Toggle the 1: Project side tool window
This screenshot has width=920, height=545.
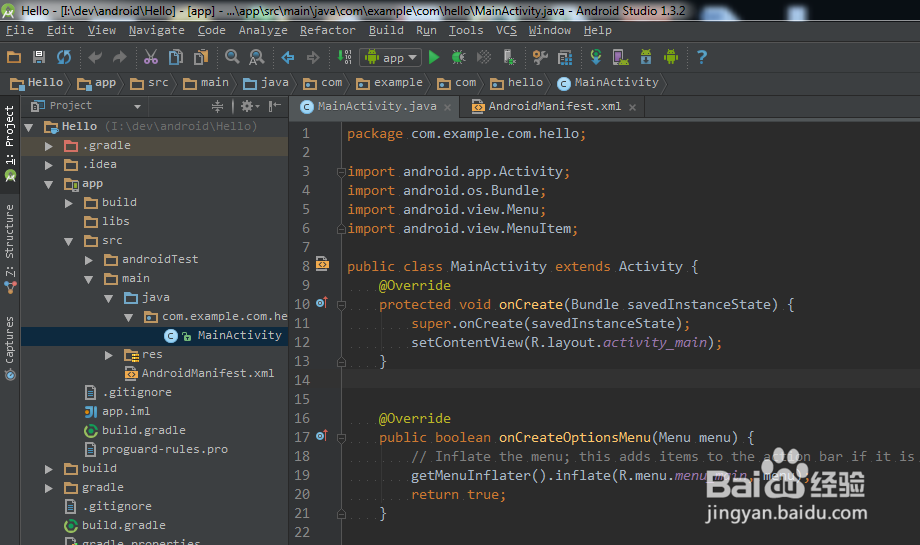(x=10, y=143)
